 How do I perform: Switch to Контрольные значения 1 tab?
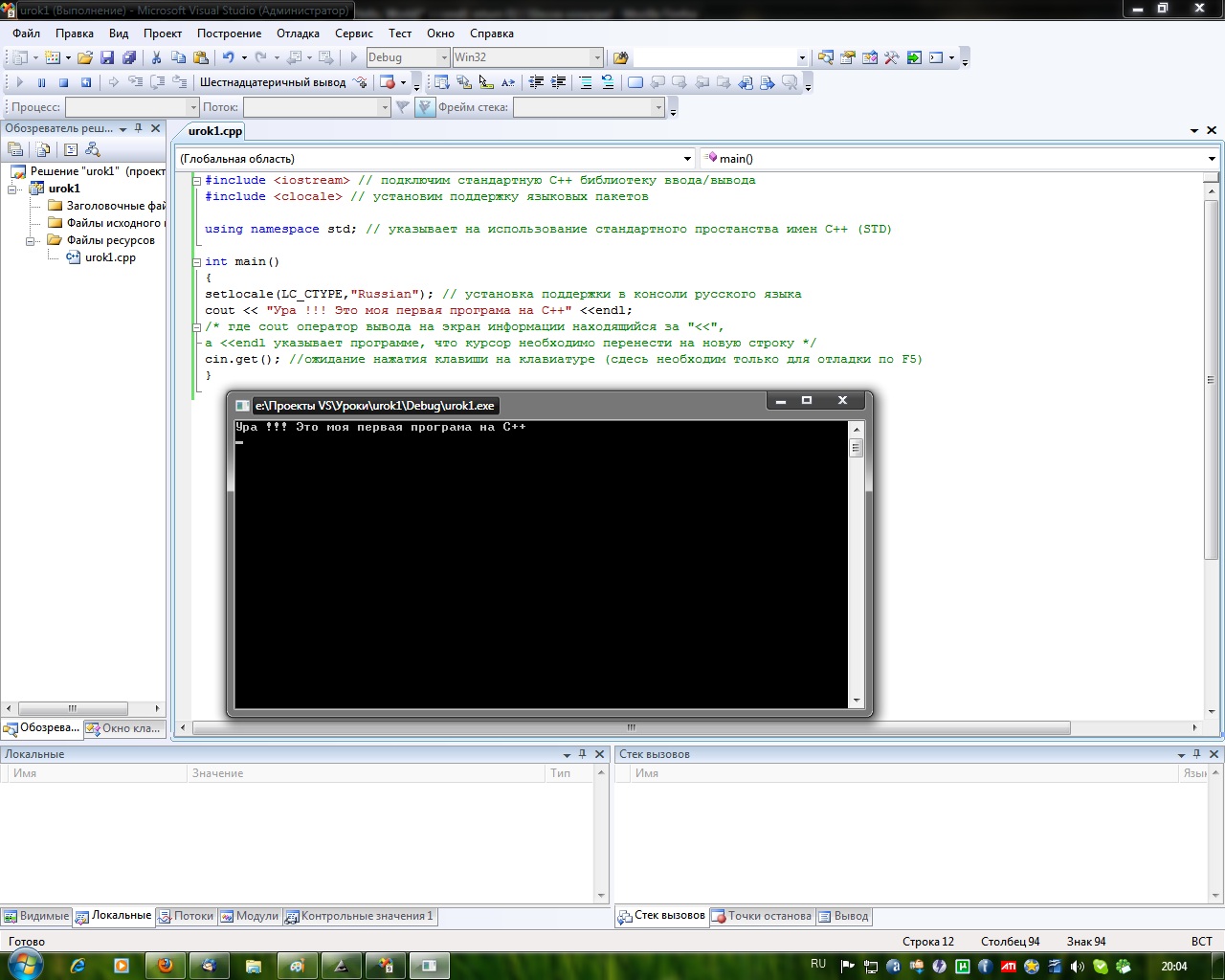pos(360,916)
